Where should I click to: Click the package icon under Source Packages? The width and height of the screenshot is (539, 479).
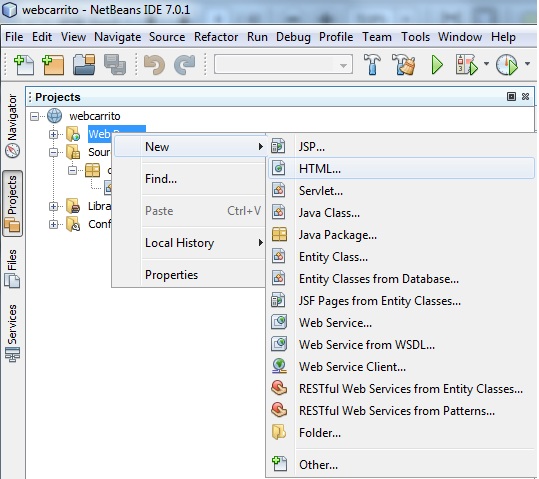click(x=92, y=170)
